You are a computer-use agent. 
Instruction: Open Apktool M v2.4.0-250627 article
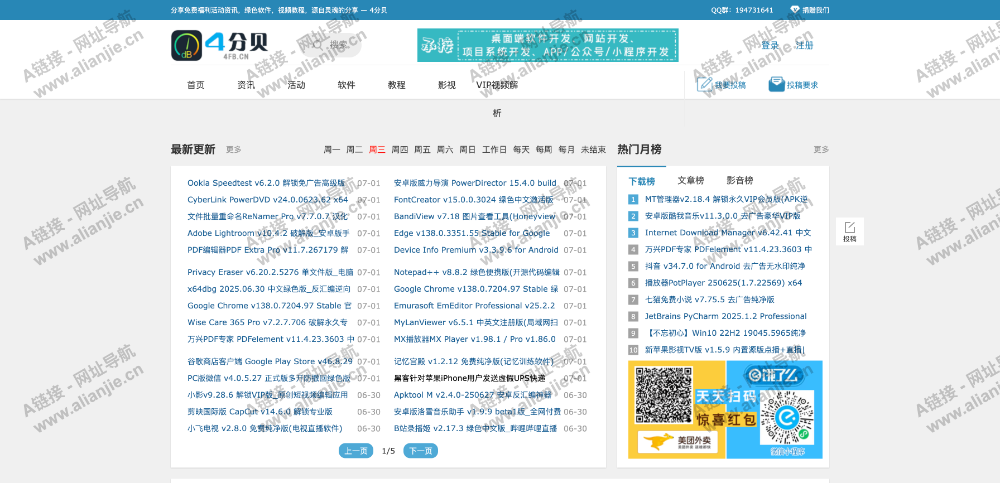[x=472, y=395]
